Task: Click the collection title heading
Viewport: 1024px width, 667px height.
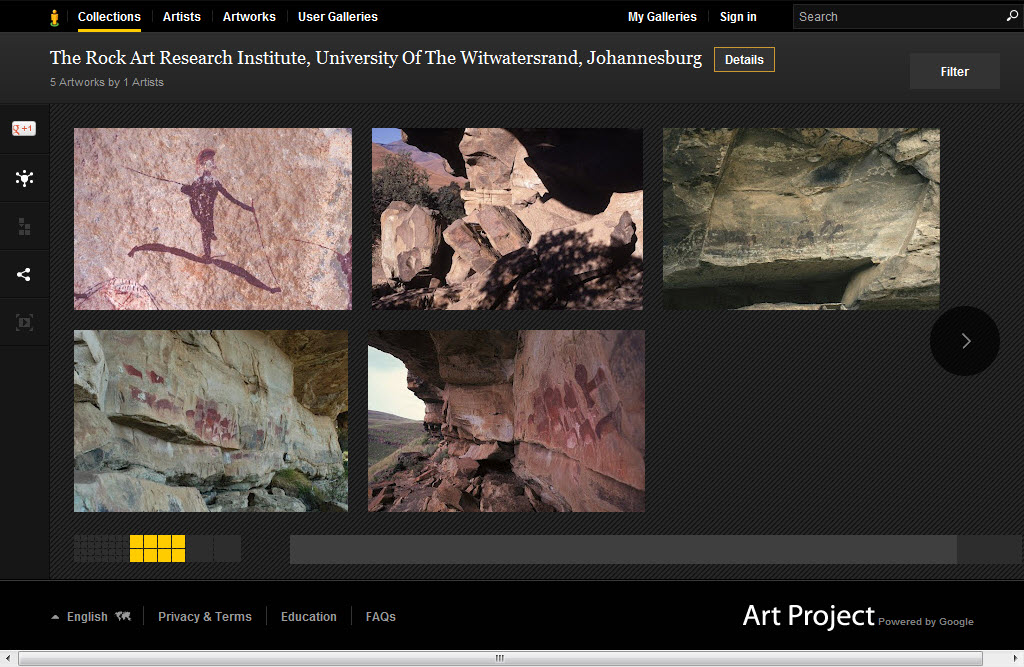Action: 376,58
